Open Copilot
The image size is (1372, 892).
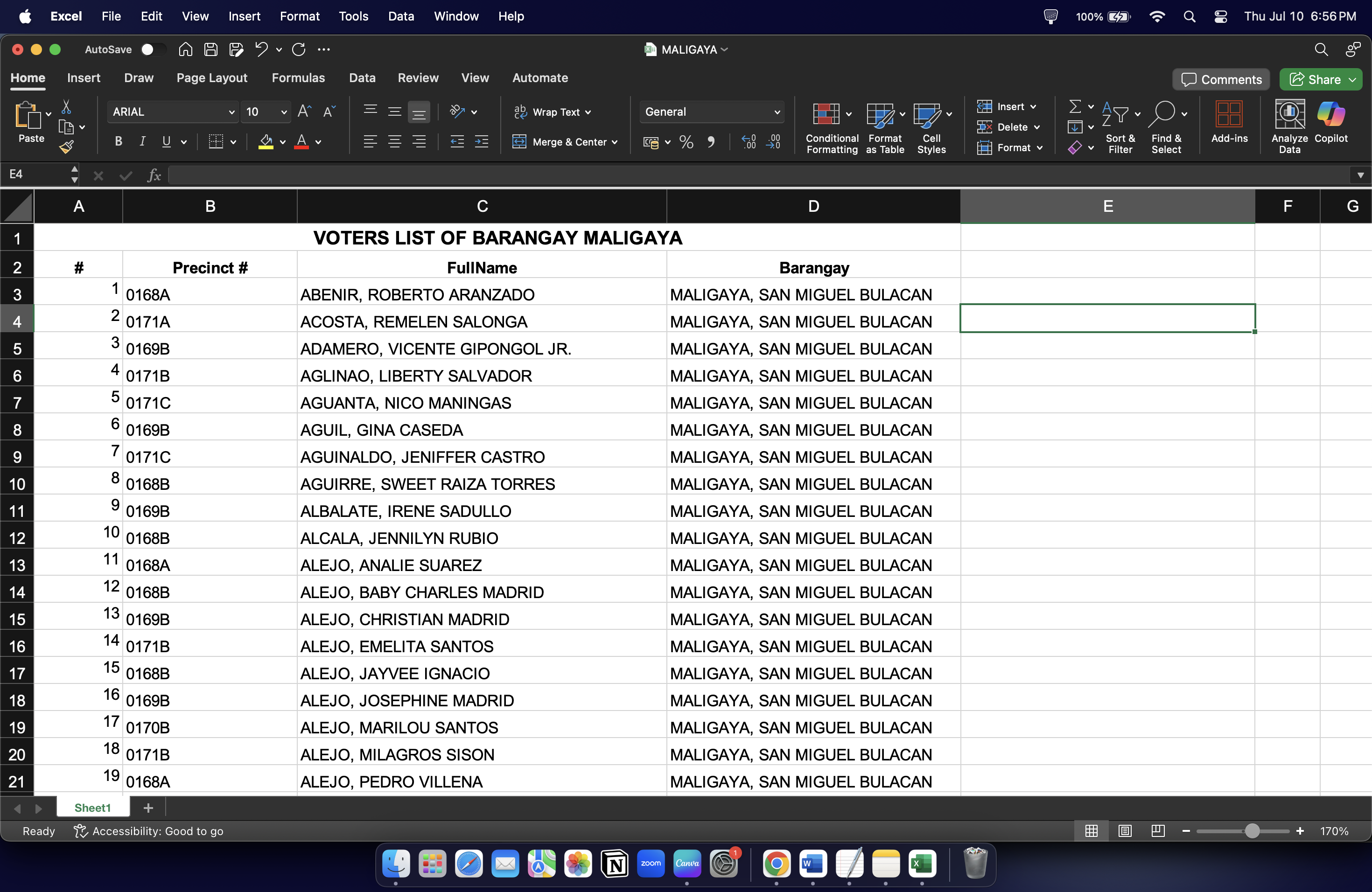click(1331, 122)
